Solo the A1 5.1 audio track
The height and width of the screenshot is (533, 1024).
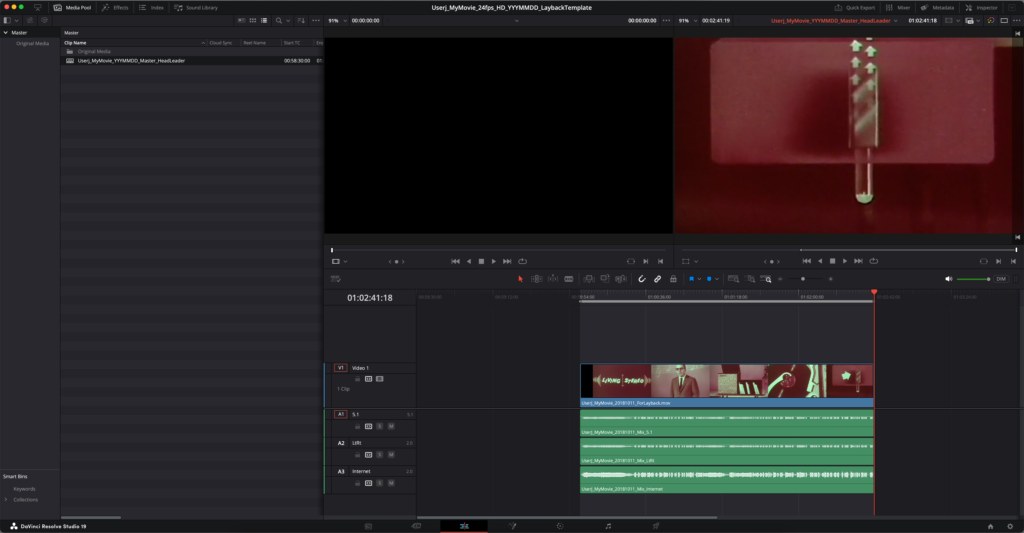(379, 426)
